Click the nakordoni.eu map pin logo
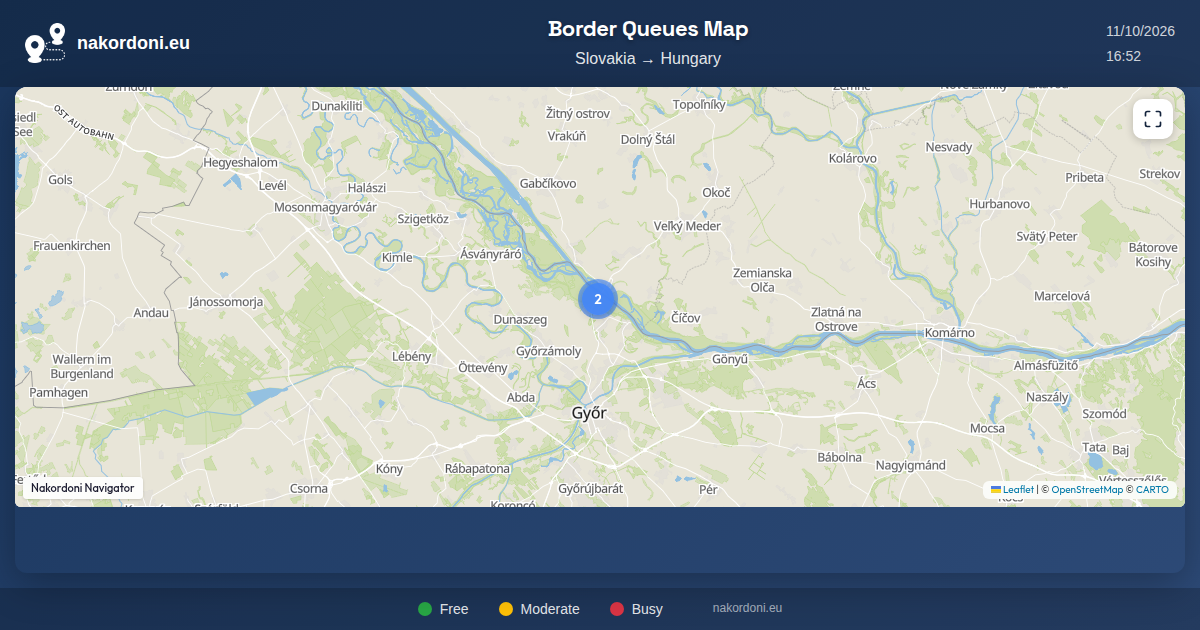 (45, 43)
